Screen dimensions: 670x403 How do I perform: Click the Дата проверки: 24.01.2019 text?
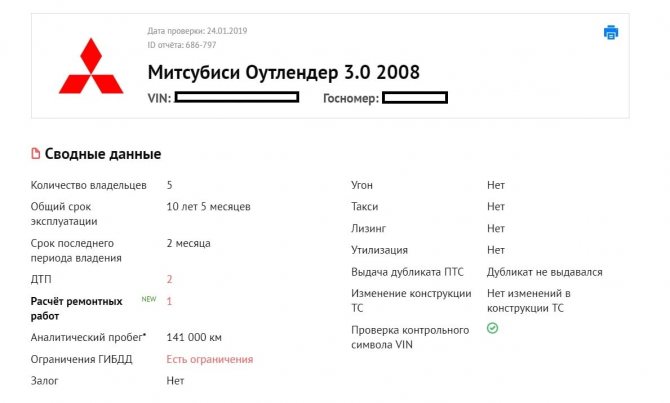click(197, 31)
